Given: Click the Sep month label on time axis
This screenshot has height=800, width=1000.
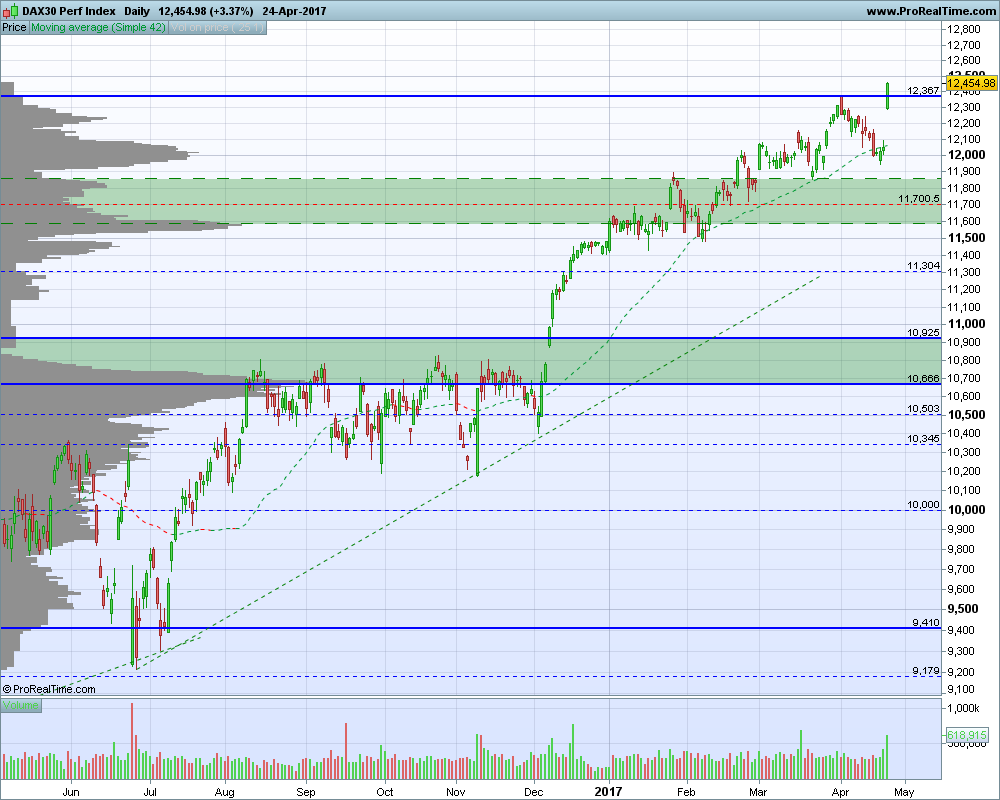Looking at the screenshot, I should pyautogui.click(x=305, y=792).
